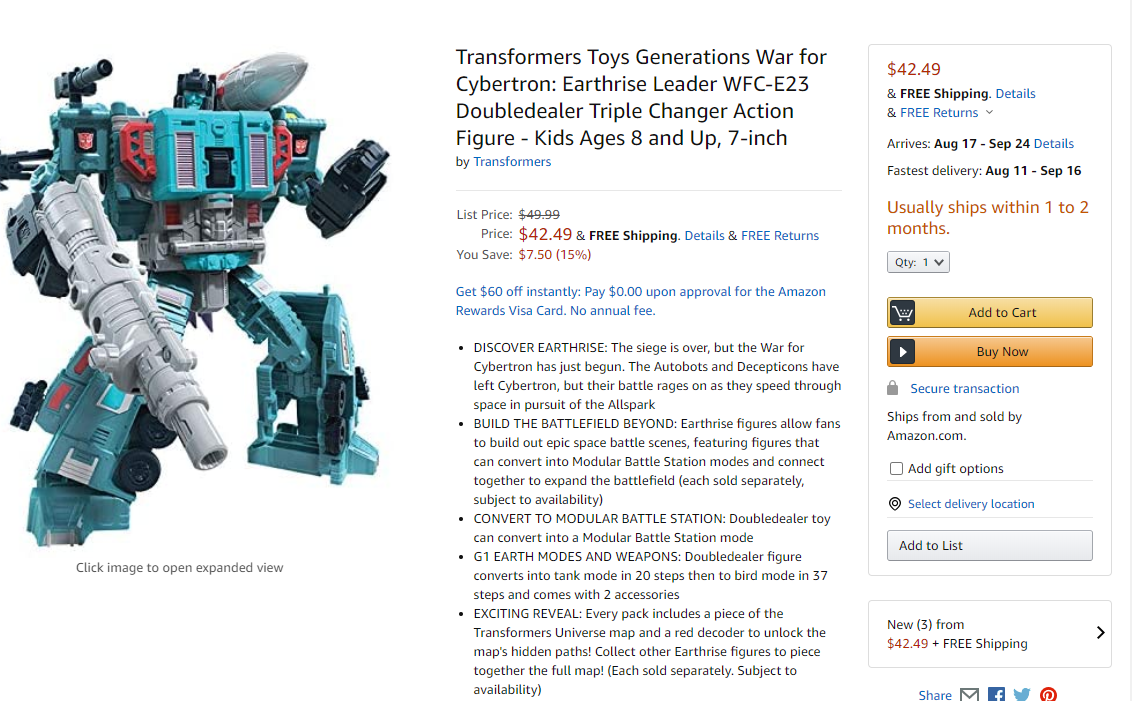
Task: Share product via email icon
Action: click(x=969, y=695)
